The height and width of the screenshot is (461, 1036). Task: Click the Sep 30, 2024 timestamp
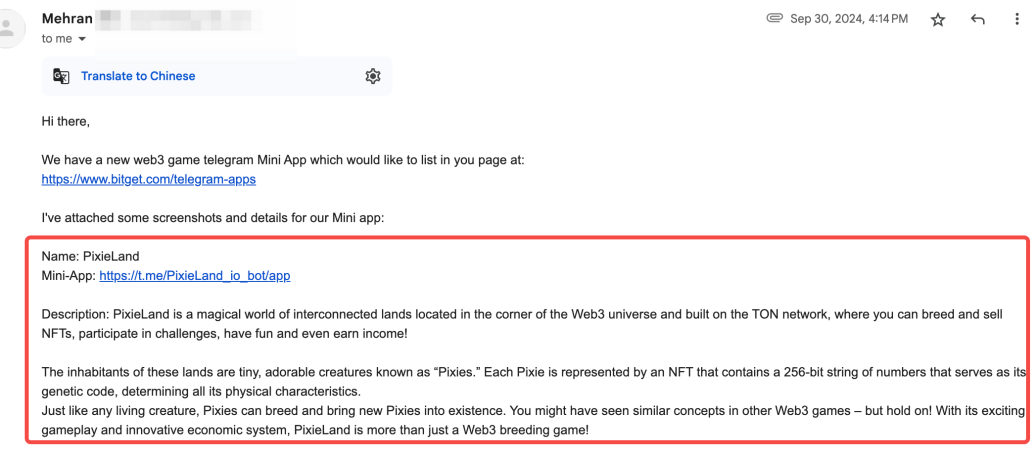point(850,18)
